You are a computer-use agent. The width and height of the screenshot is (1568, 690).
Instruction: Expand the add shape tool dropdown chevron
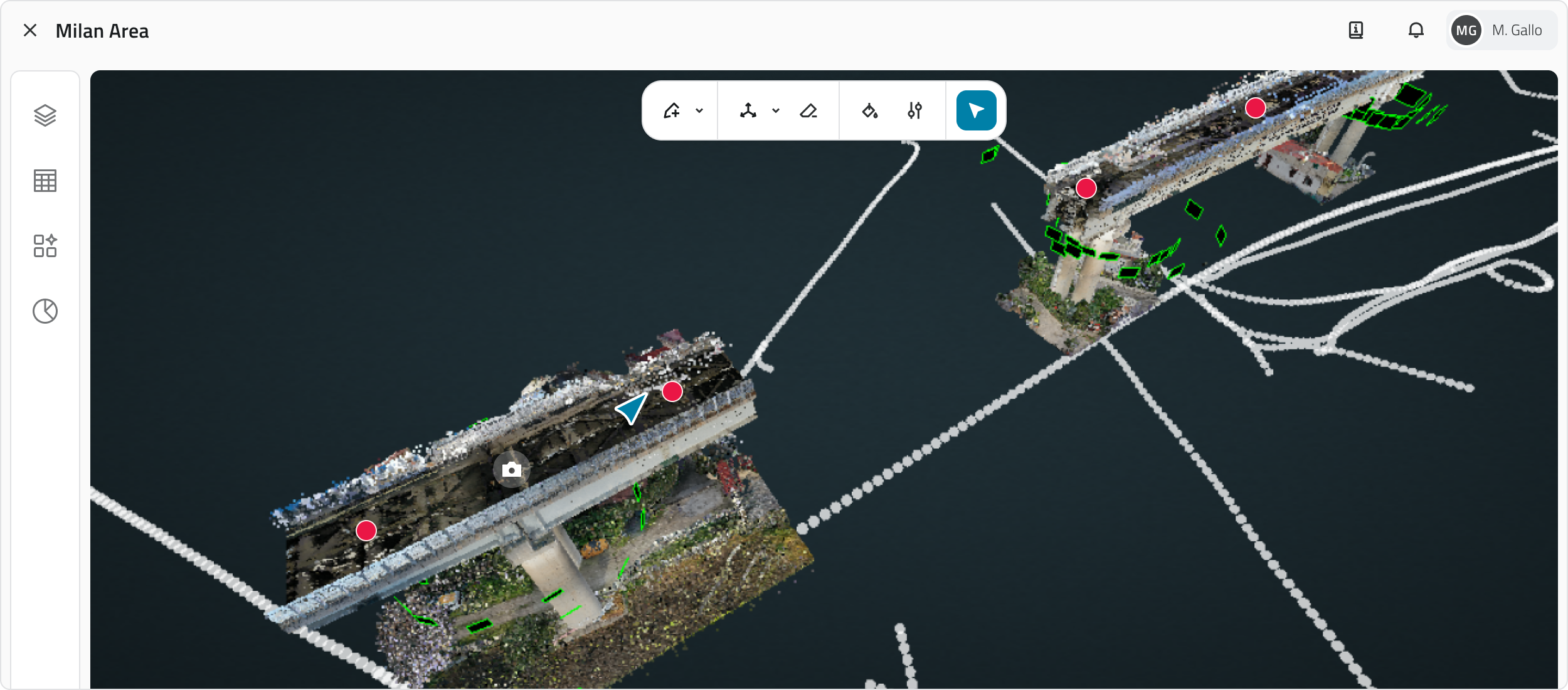699,111
